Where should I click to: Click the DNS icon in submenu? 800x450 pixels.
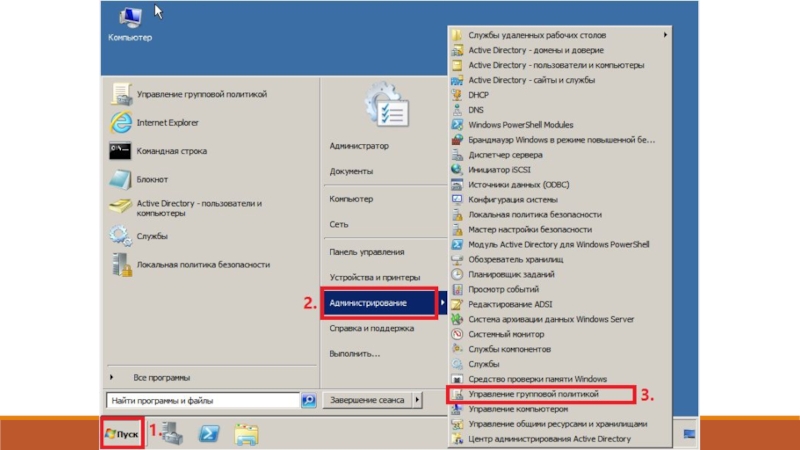point(457,110)
